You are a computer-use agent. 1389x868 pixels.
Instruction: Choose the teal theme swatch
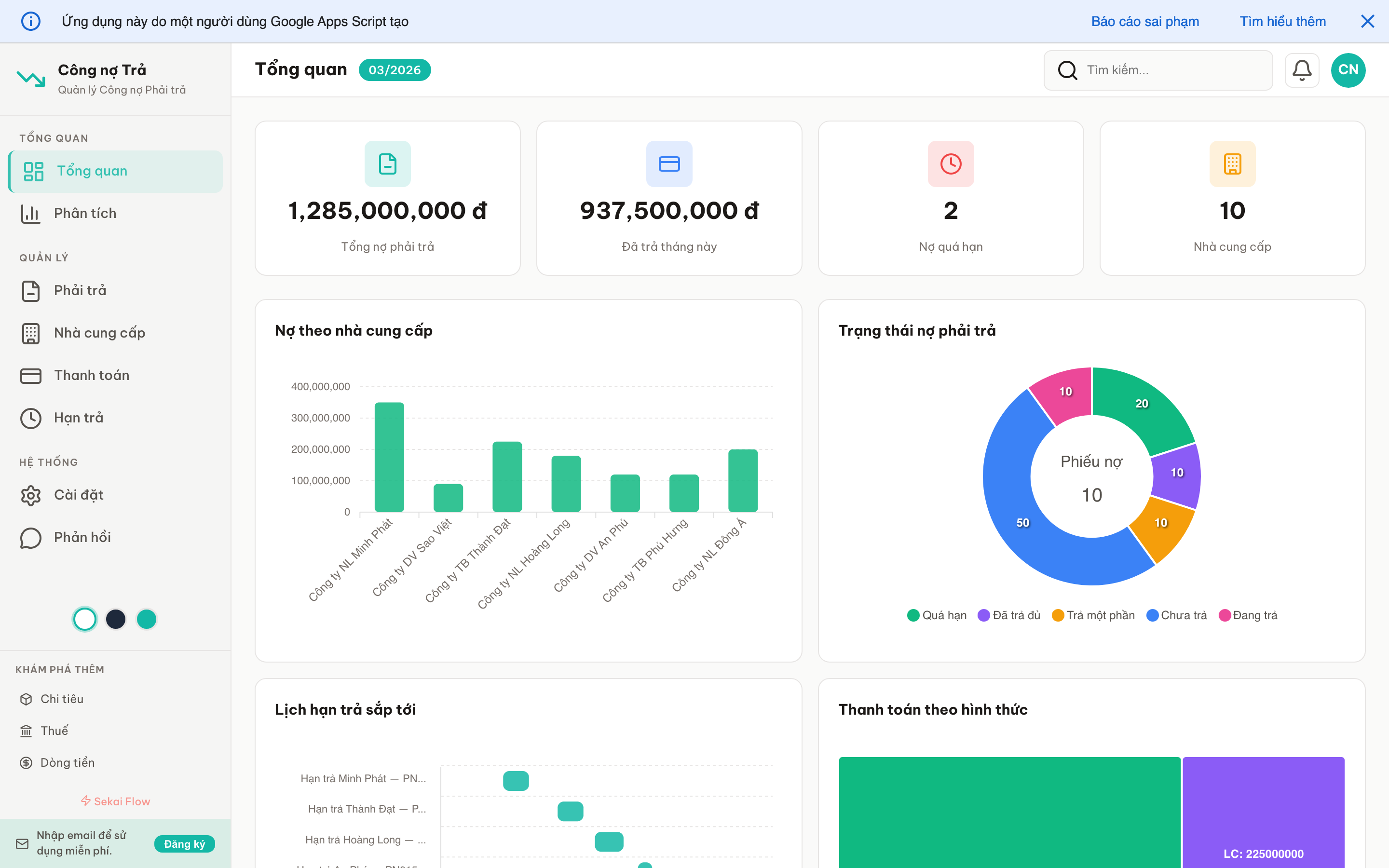click(x=146, y=619)
